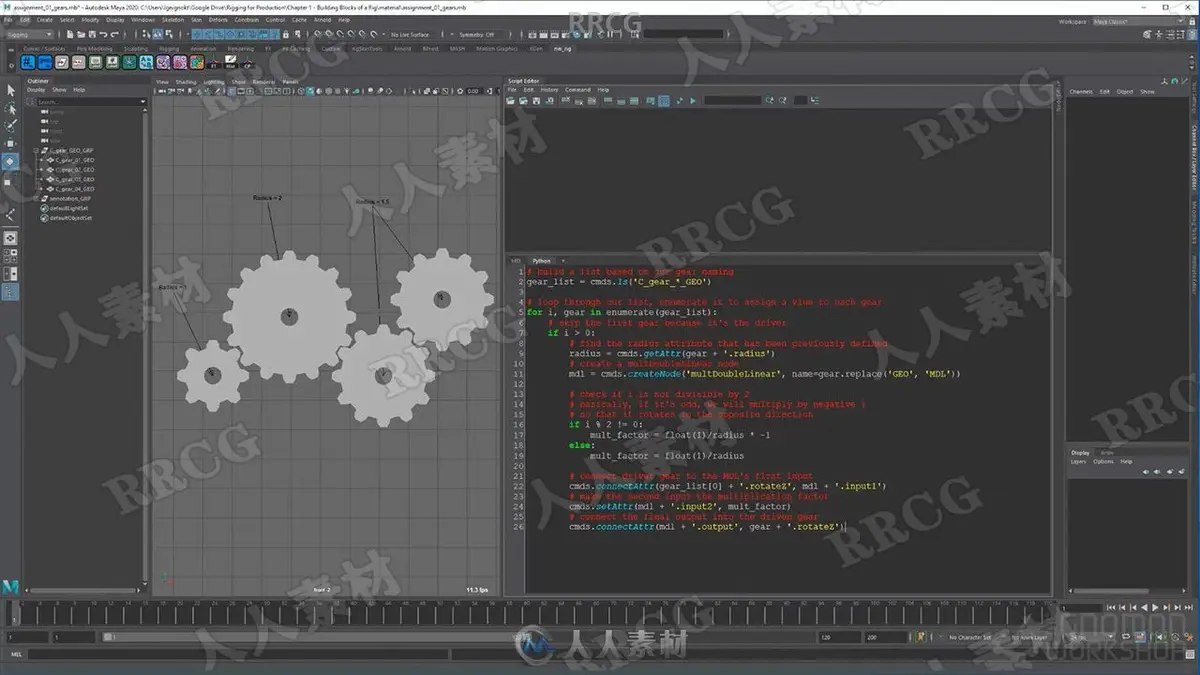Click the time slider ruler
This screenshot has width=1200, height=675.
click(530, 613)
